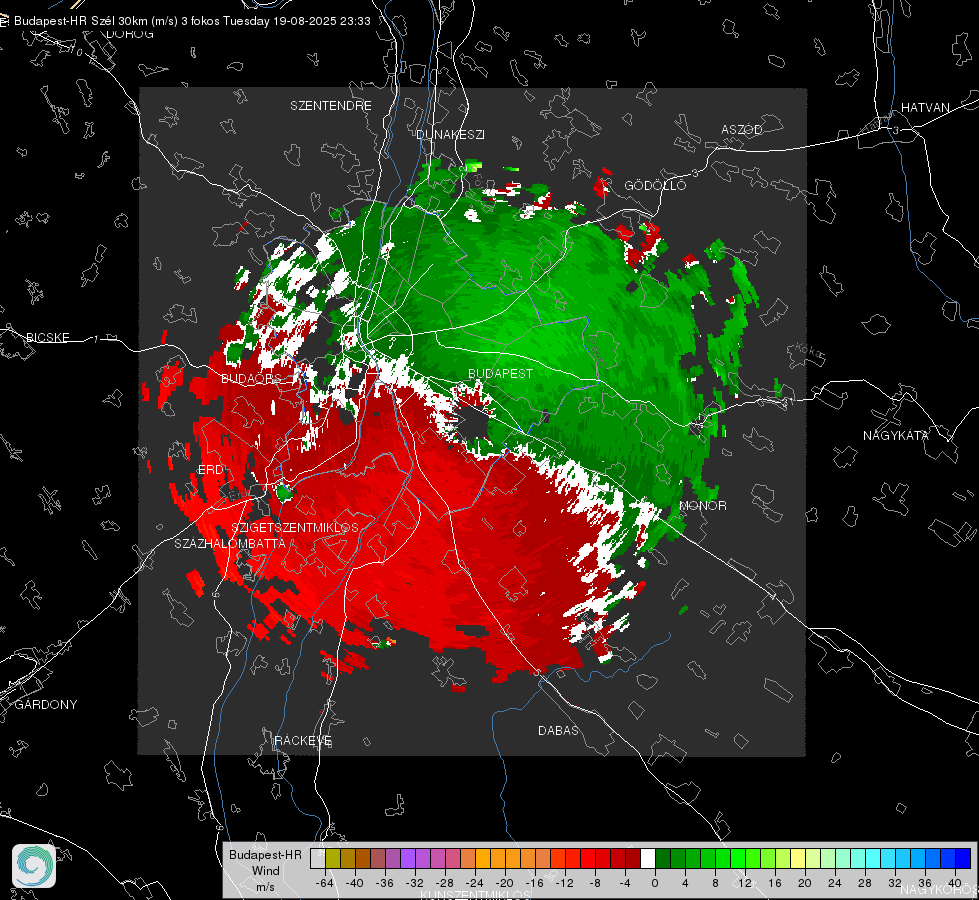Viewport: 979px width, 900px height.
Task: Click the swirl weather service logo
Action: 34,866
